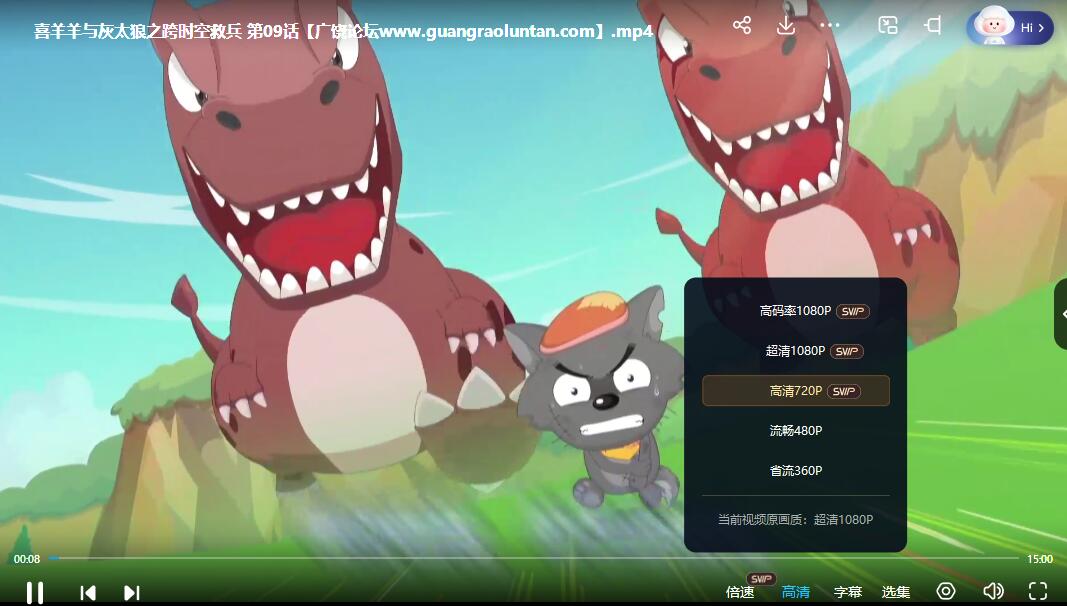Choose the highlighted 高清720P quality
1067x606 pixels.
point(795,390)
